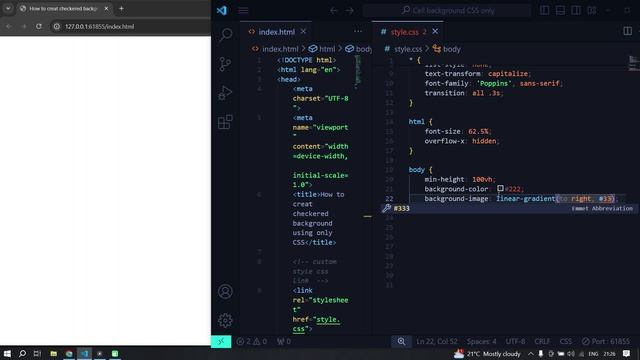Click the VS Code taskbar icon
640x360 pixels.
84,353
